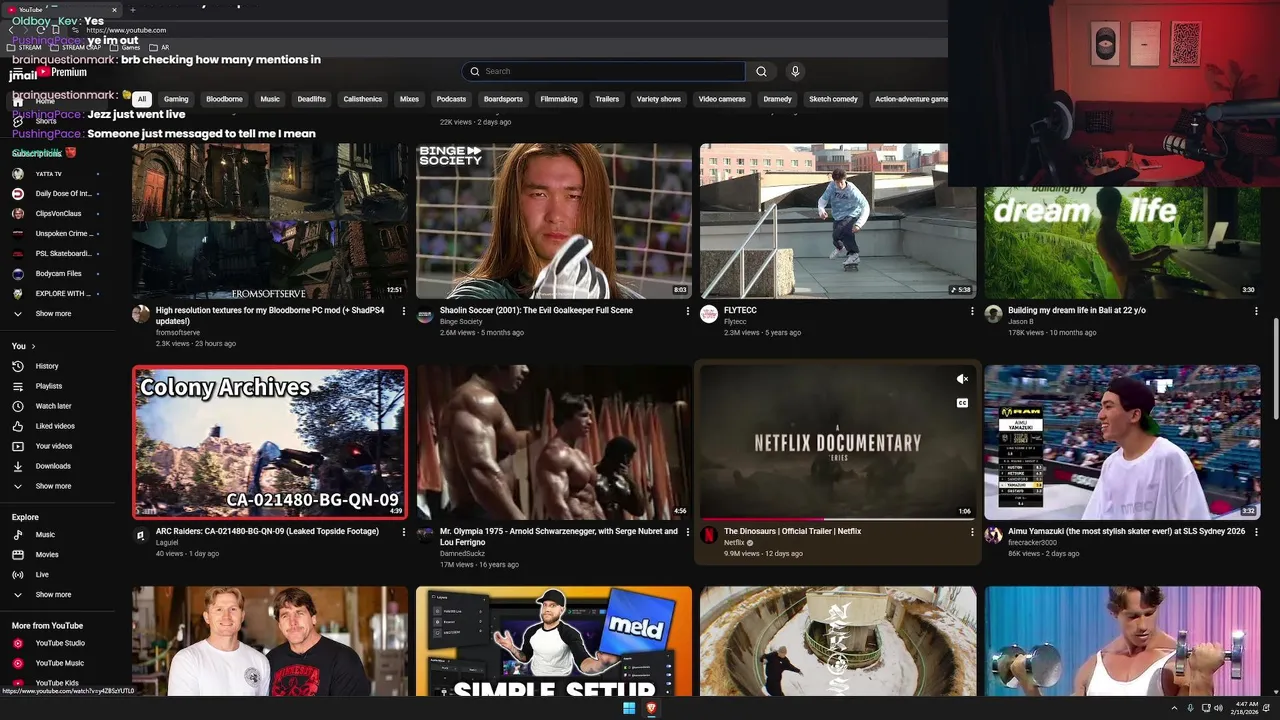
Task: Seek on Dinosaurs trailer progress bar
Action: click(x=837, y=519)
